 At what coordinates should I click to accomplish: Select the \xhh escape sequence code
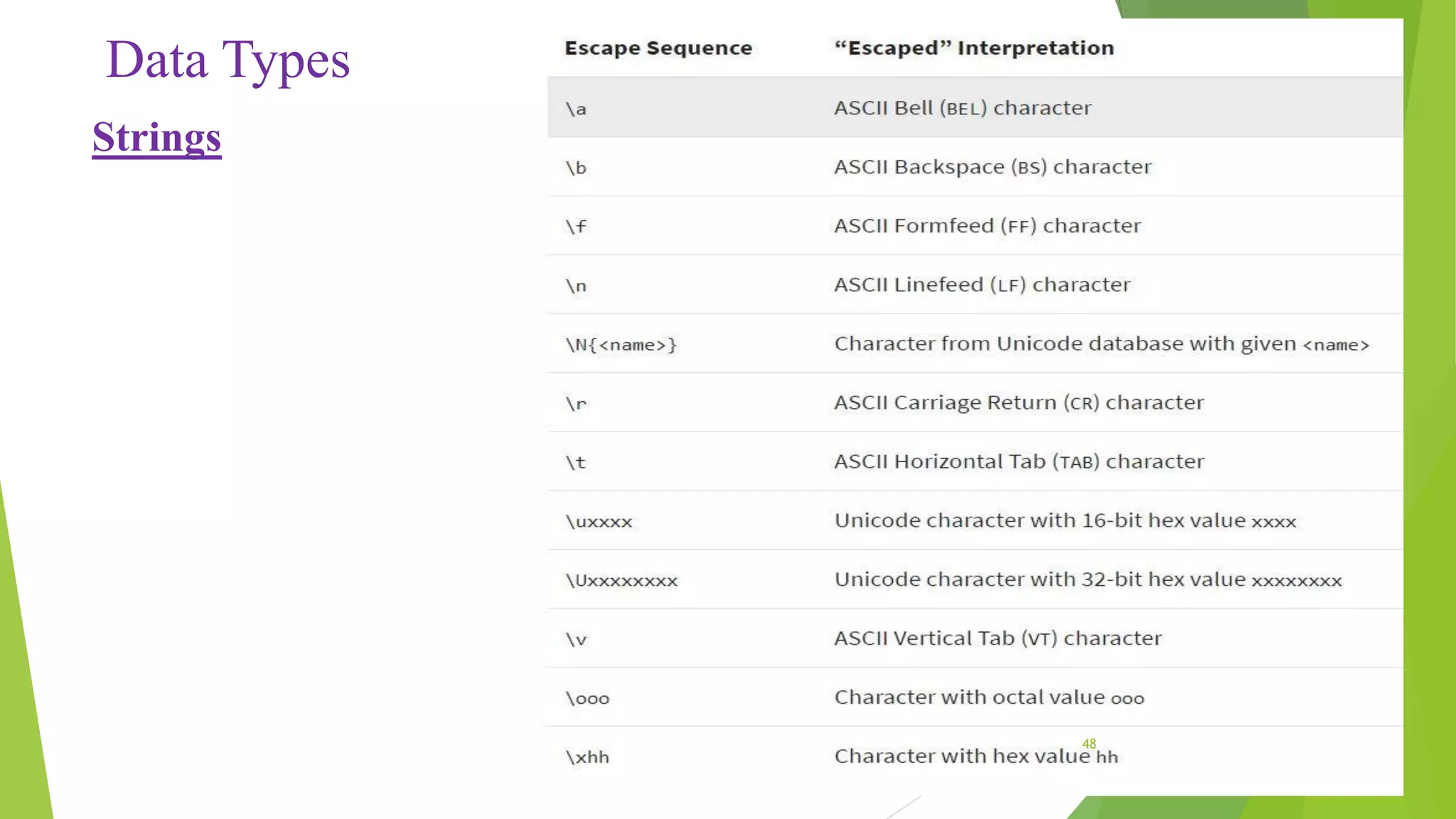pos(587,757)
